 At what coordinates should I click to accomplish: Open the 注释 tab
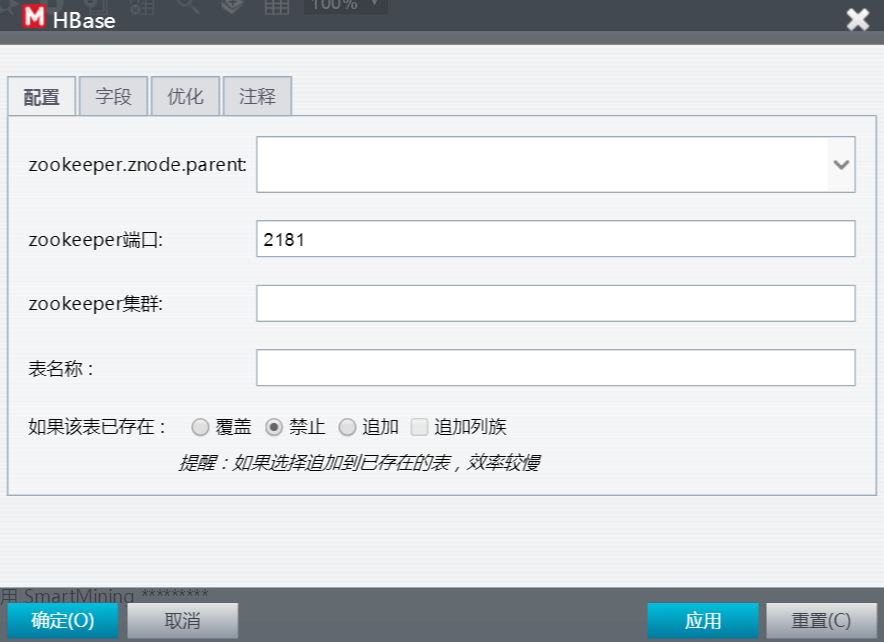coord(258,96)
